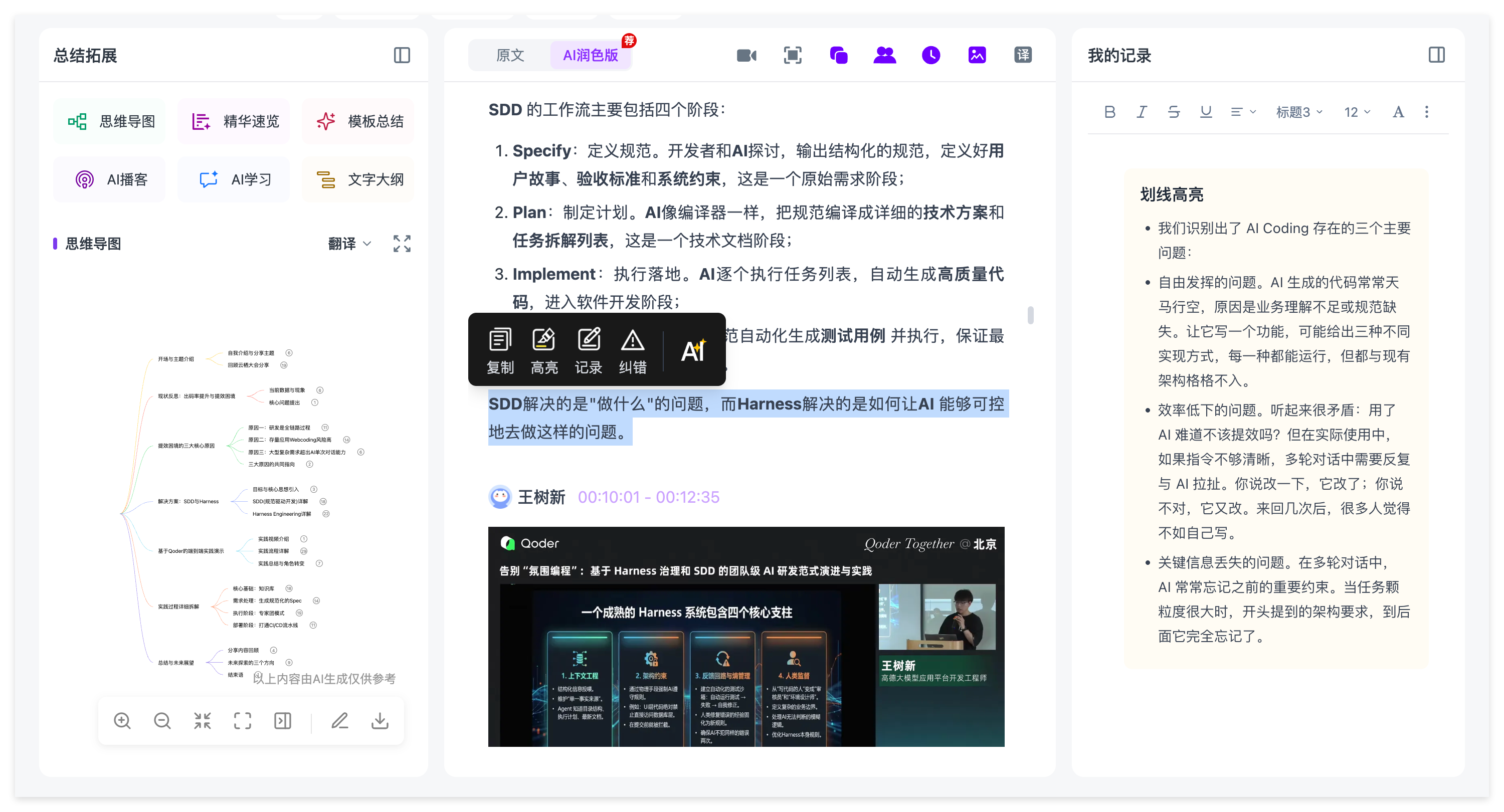Viewport: 1504px width, 812px height.
Task: Expand mind map to fullscreen
Action: pyautogui.click(x=402, y=244)
